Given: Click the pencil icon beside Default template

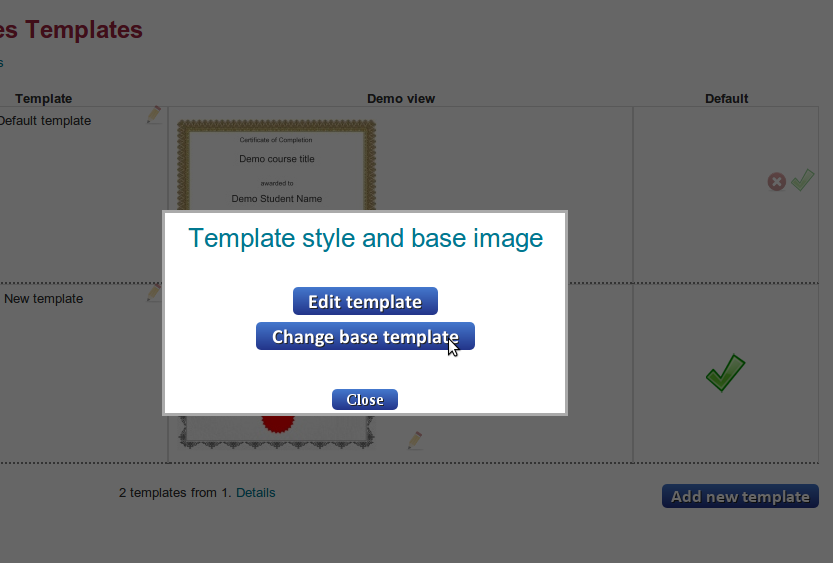Looking at the screenshot, I should click(x=153, y=115).
